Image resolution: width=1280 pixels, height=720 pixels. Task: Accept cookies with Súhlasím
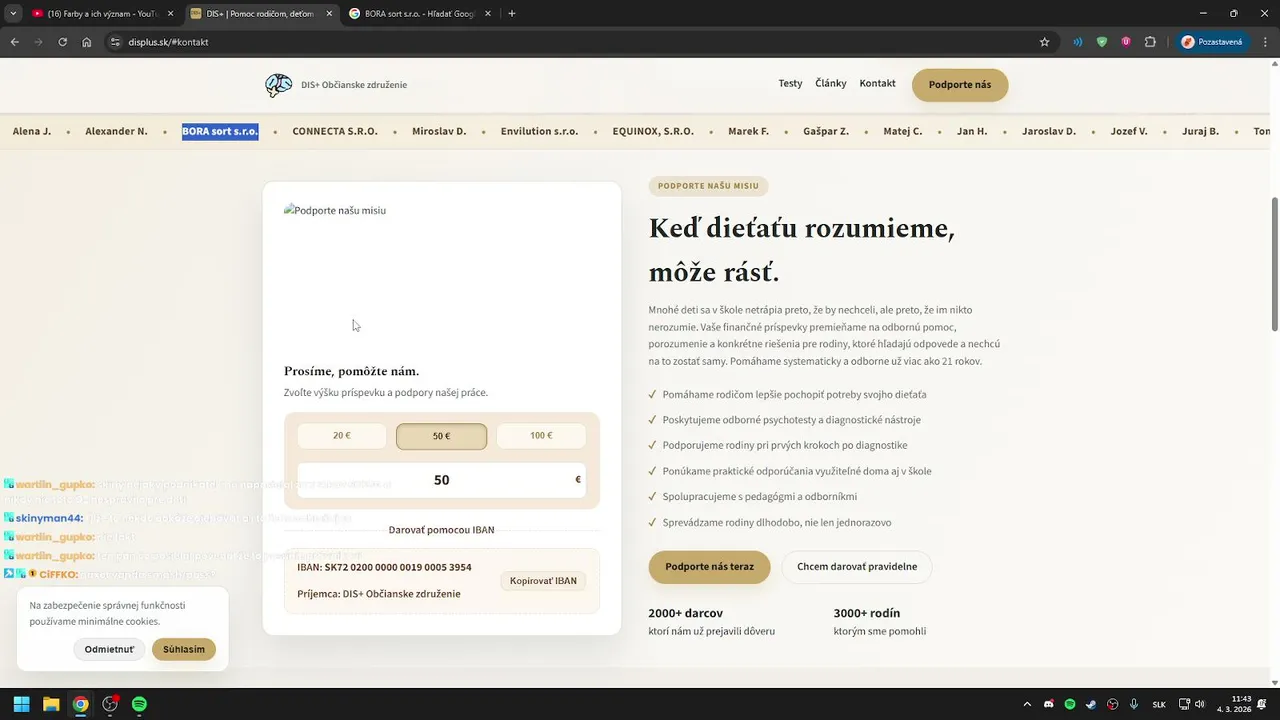pos(184,649)
